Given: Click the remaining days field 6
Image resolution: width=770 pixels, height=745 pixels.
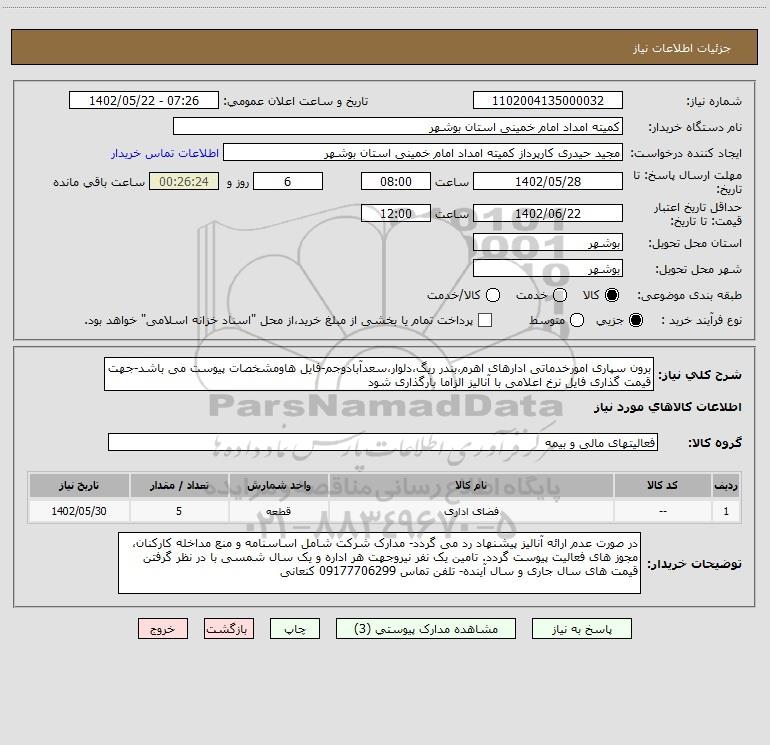Looking at the screenshot, I should click(288, 181).
